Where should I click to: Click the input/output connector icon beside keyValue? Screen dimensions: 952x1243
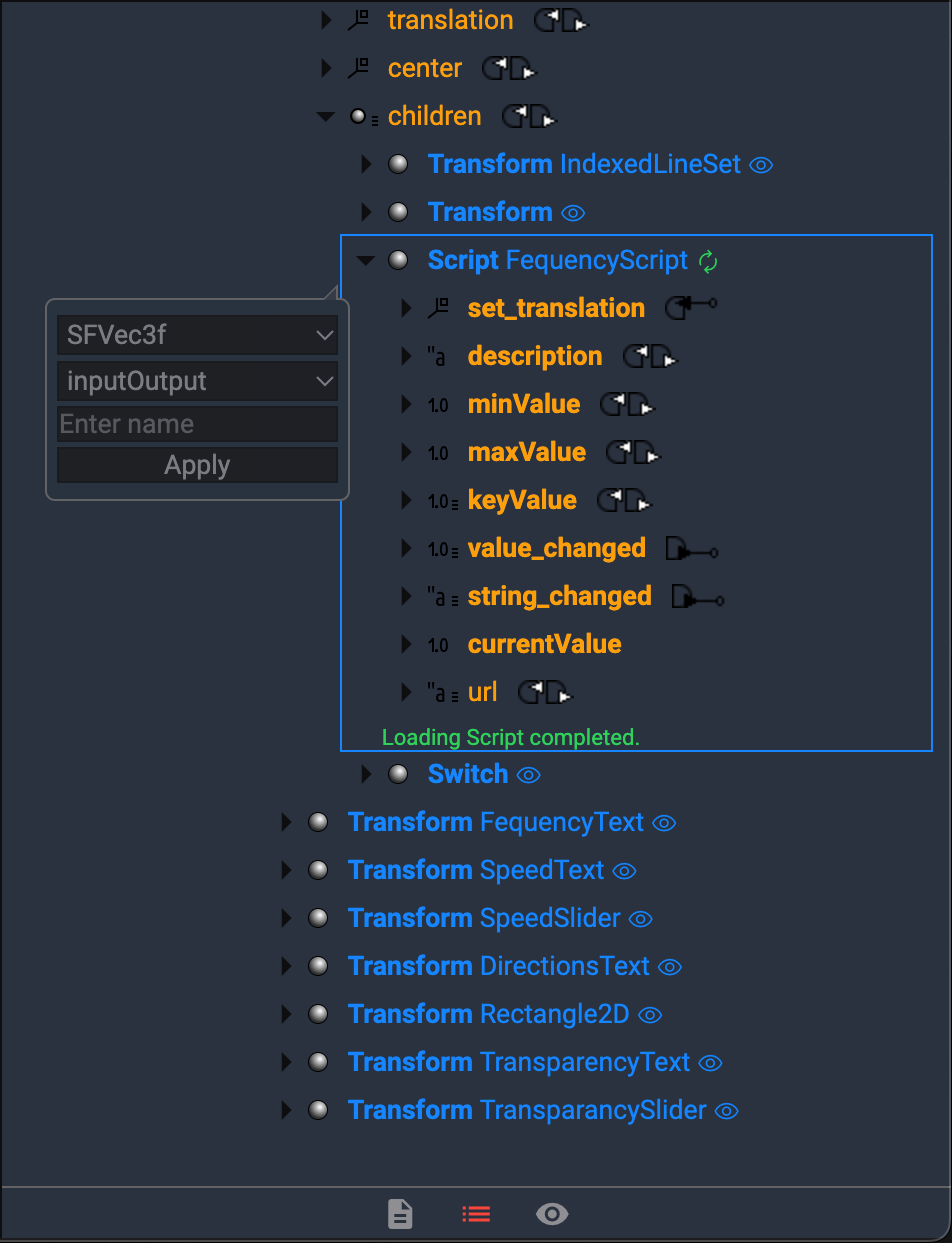623,500
